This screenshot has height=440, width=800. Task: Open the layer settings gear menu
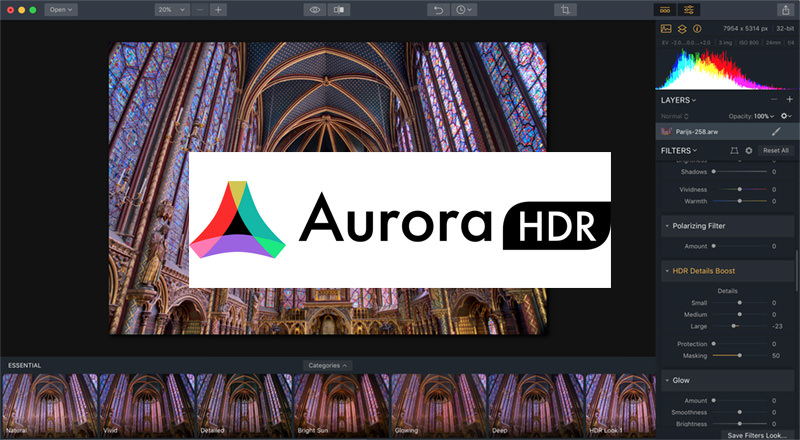pyautogui.click(x=786, y=116)
